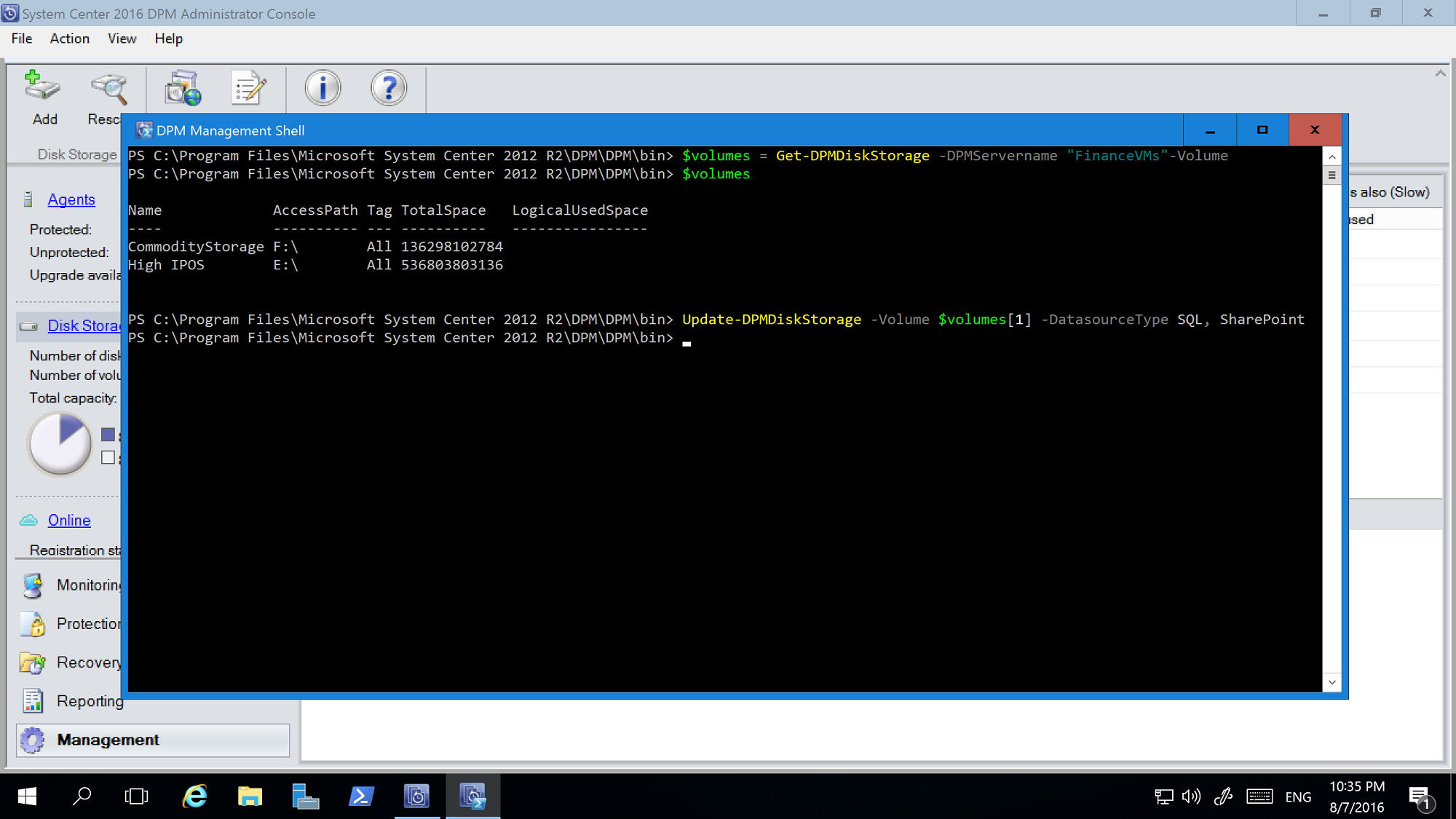Open the File menu in DPM console
The image size is (1456, 819).
(x=20, y=38)
